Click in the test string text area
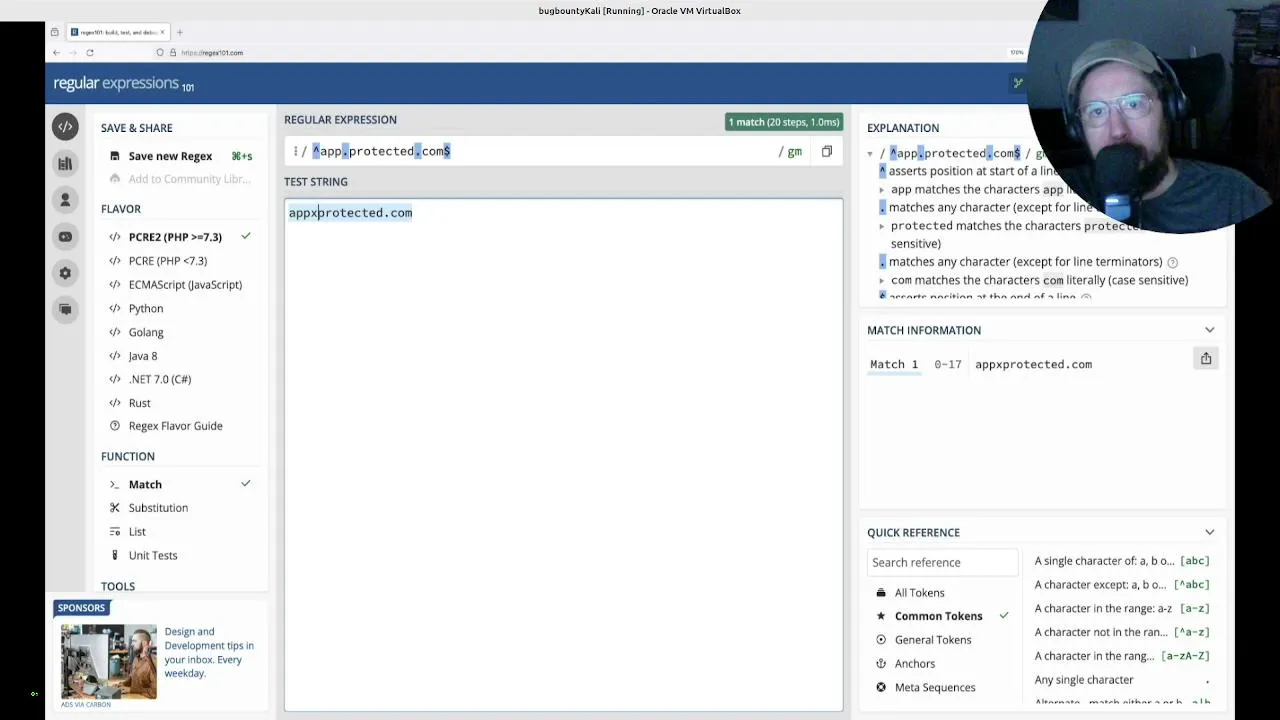 point(563,455)
